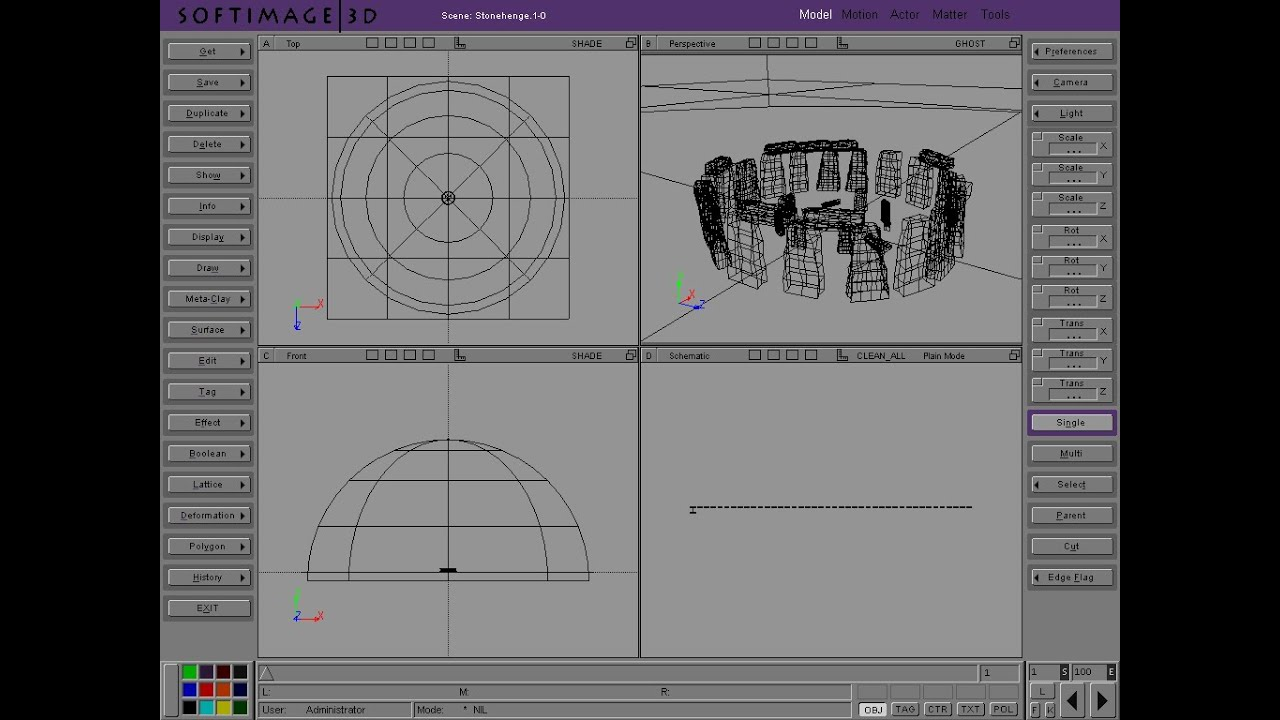1280x720 pixels.
Task: Pick the yellow color swatch
Action: pos(223,707)
